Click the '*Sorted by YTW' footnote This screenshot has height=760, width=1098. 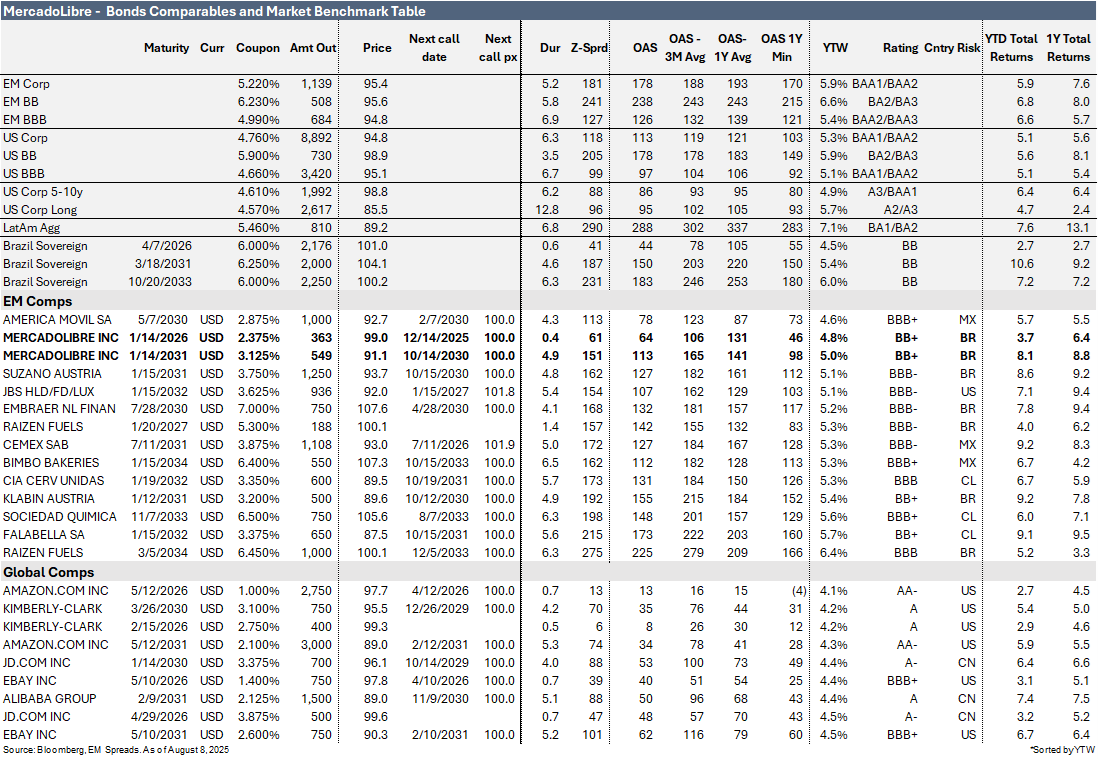click(x=1062, y=750)
